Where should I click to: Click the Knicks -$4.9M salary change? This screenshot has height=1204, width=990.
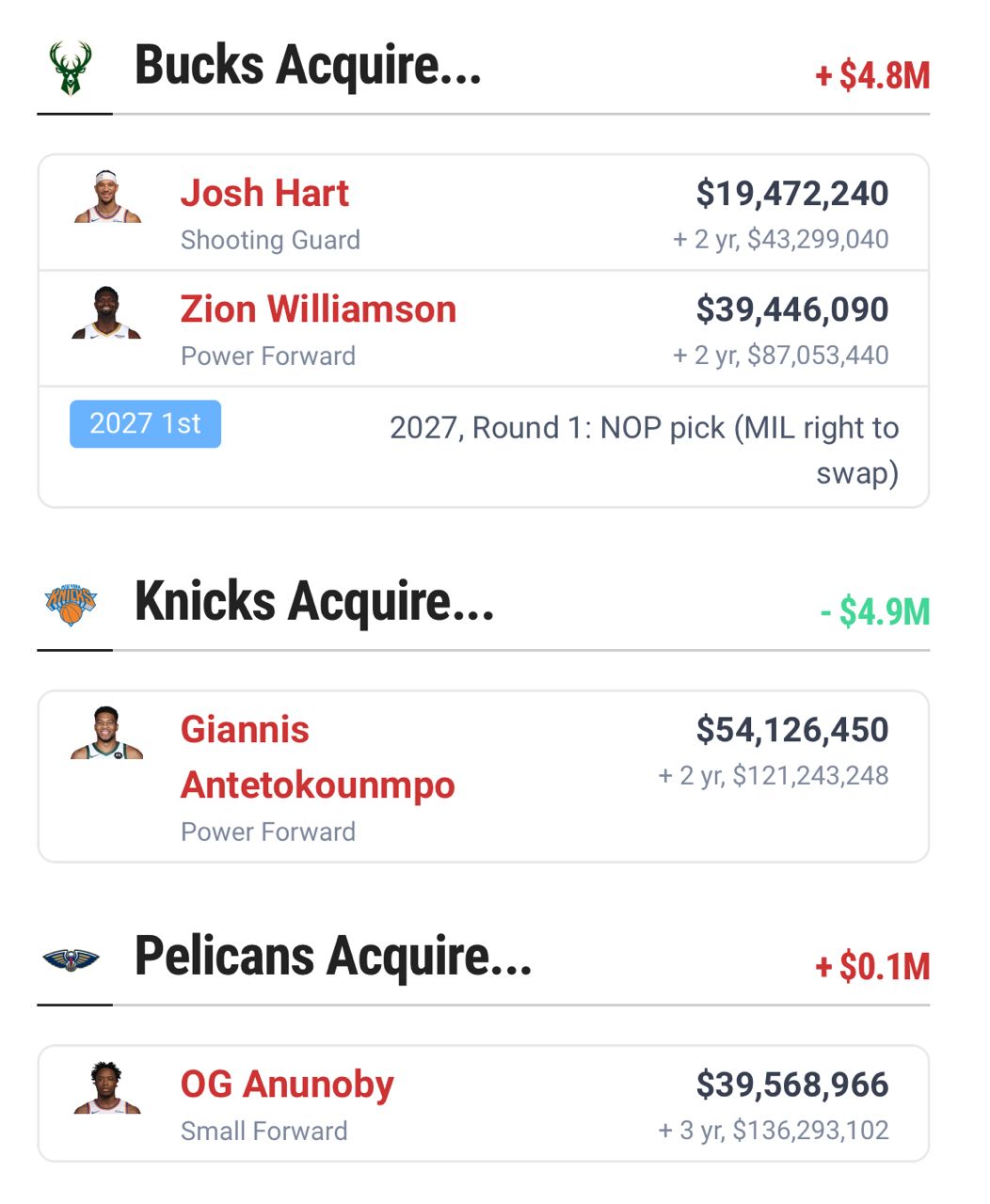point(874,612)
